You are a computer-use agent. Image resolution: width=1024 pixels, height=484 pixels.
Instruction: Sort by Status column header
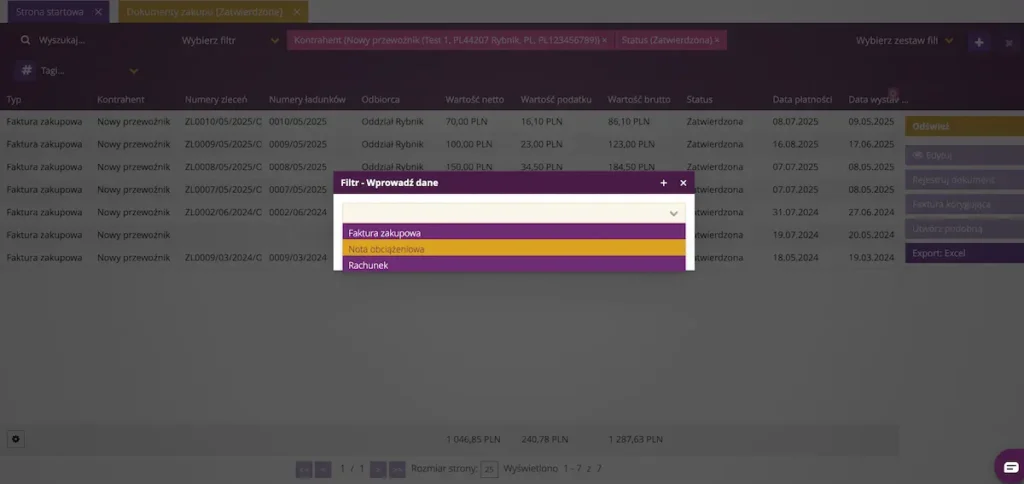[x=699, y=100]
